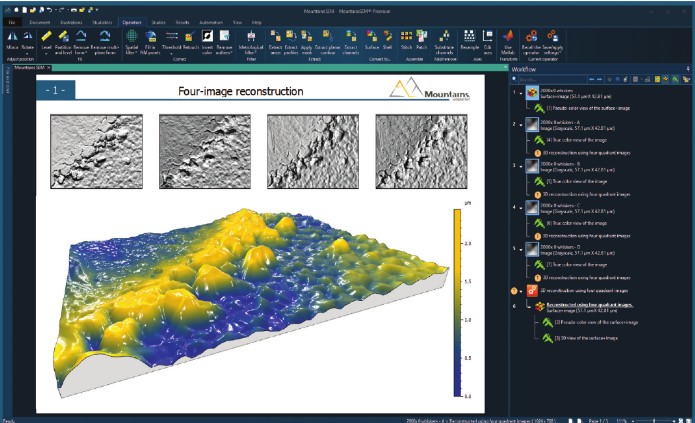Click the Stitch assemble icon
The image size is (695, 423).
[x=407, y=37]
